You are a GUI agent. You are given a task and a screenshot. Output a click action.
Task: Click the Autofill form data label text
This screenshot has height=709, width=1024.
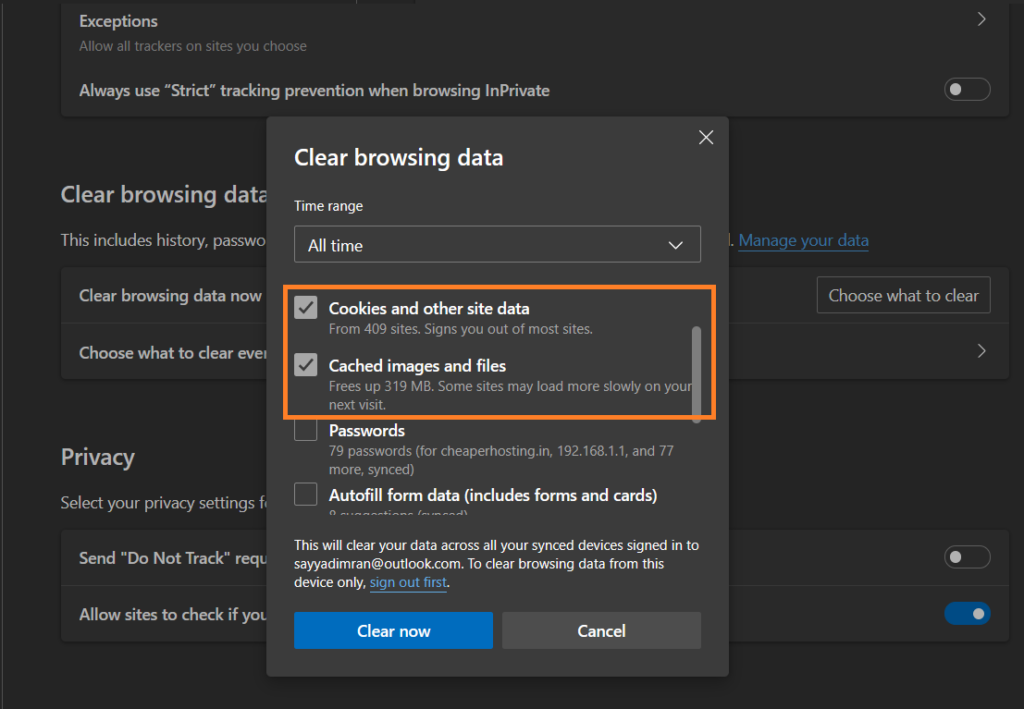493,496
